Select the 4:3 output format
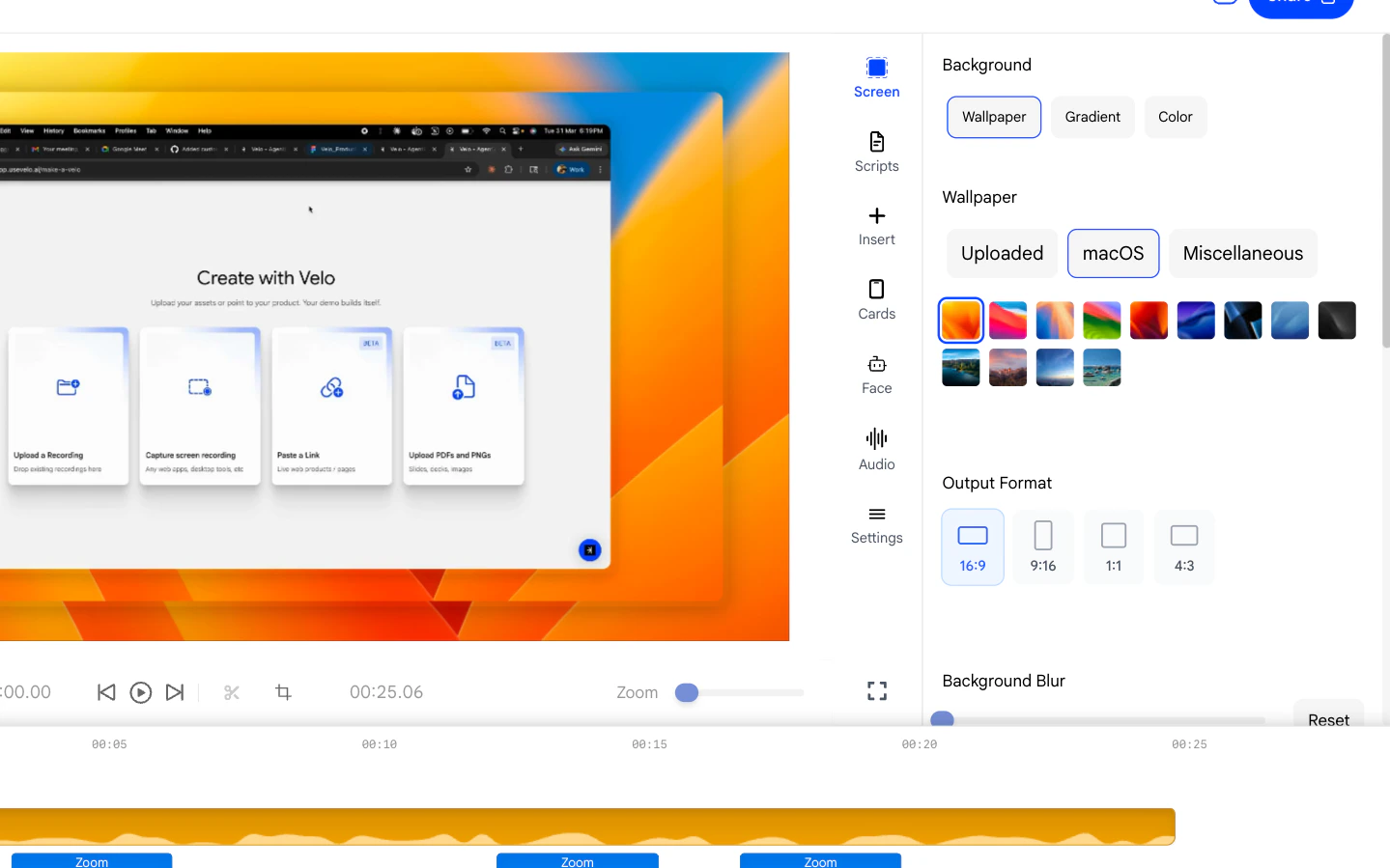Image resolution: width=1390 pixels, height=868 pixels. (1184, 547)
